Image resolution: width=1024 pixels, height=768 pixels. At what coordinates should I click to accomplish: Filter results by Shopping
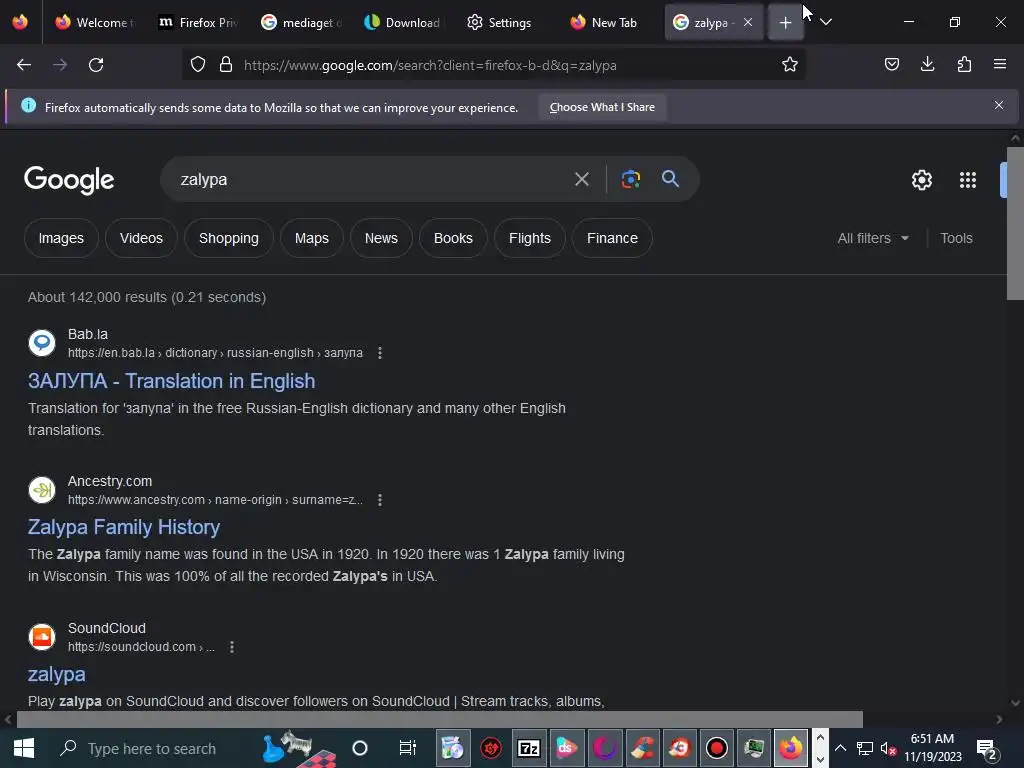(x=229, y=238)
